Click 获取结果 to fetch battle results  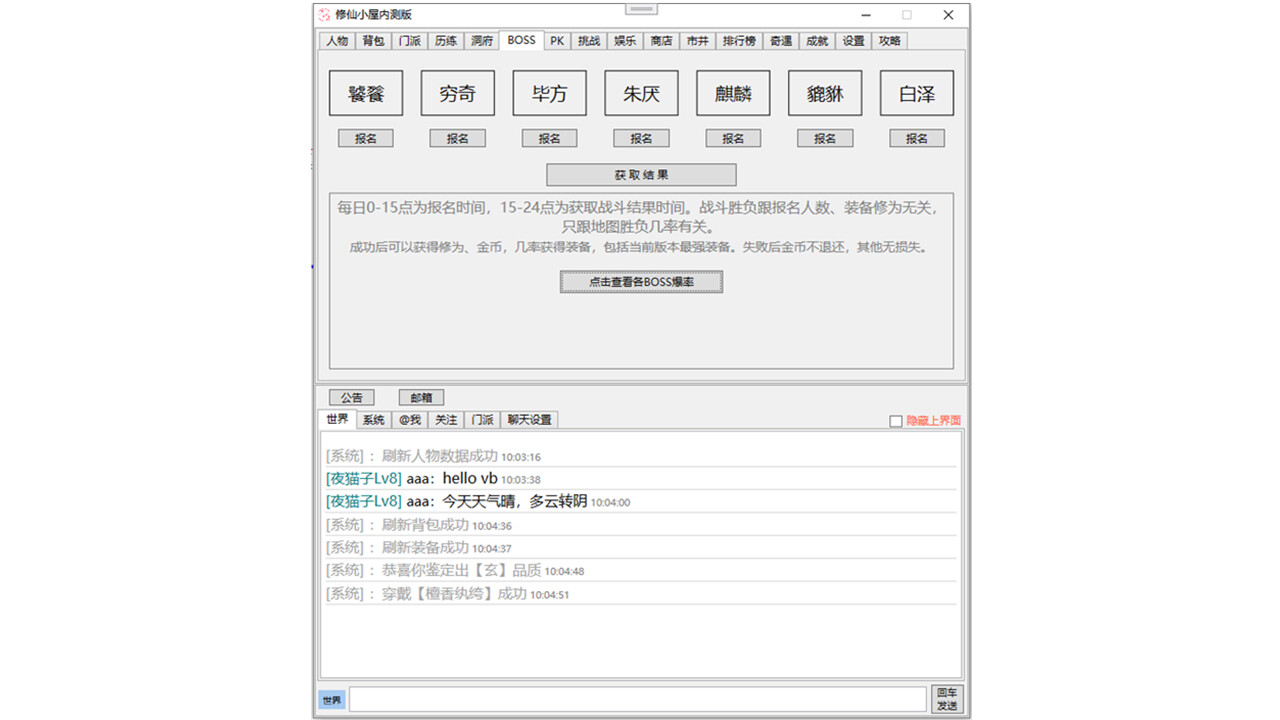[x=640, y=174]
